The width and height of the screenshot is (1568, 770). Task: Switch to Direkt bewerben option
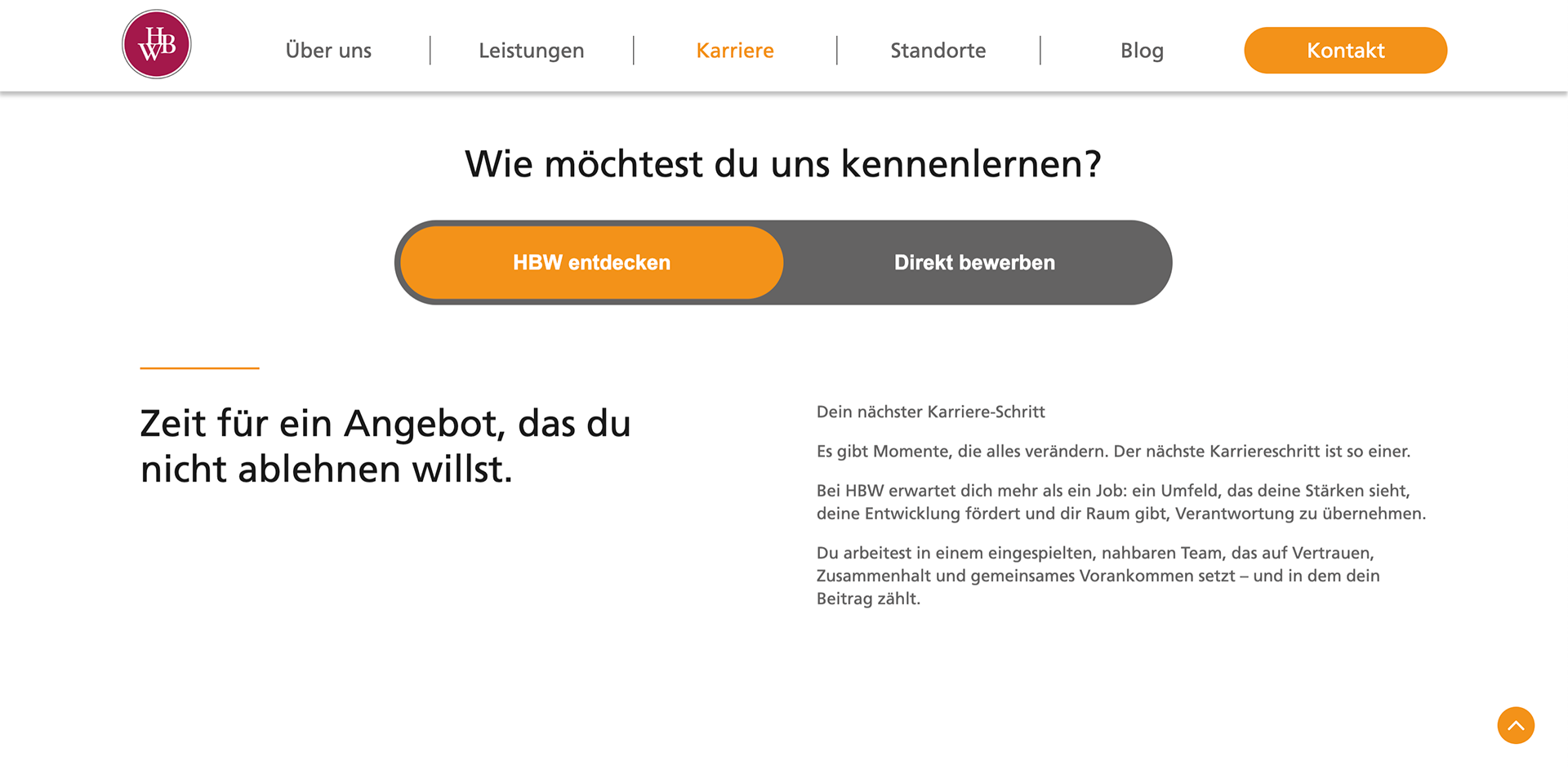point(974,262)
